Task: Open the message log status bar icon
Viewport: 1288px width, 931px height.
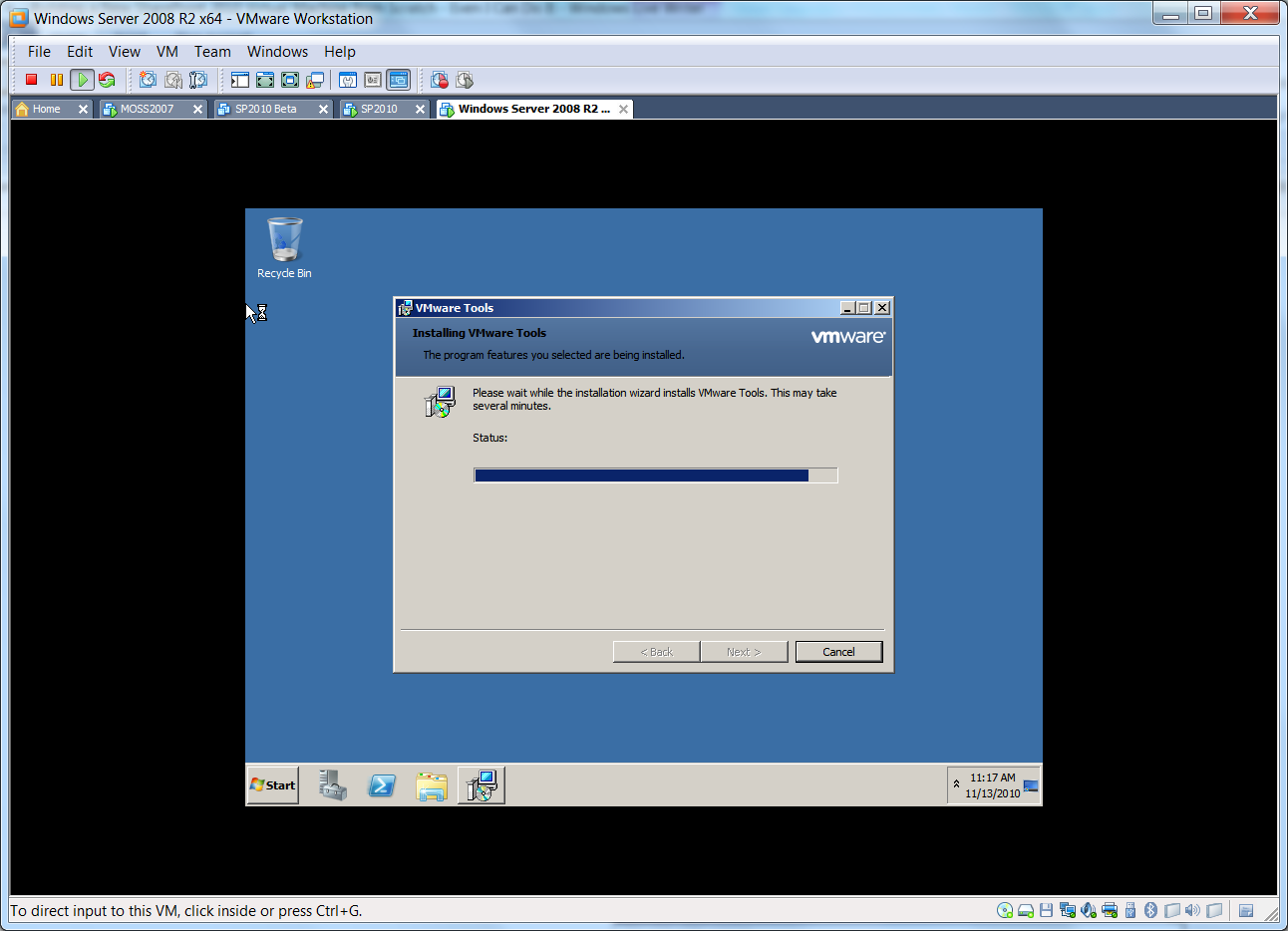Action: pos(1246,910)
